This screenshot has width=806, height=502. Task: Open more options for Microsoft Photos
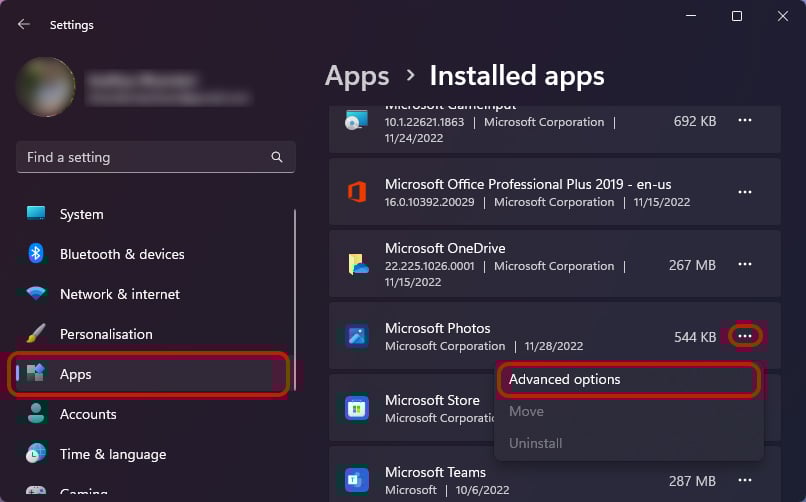(745, 336)
